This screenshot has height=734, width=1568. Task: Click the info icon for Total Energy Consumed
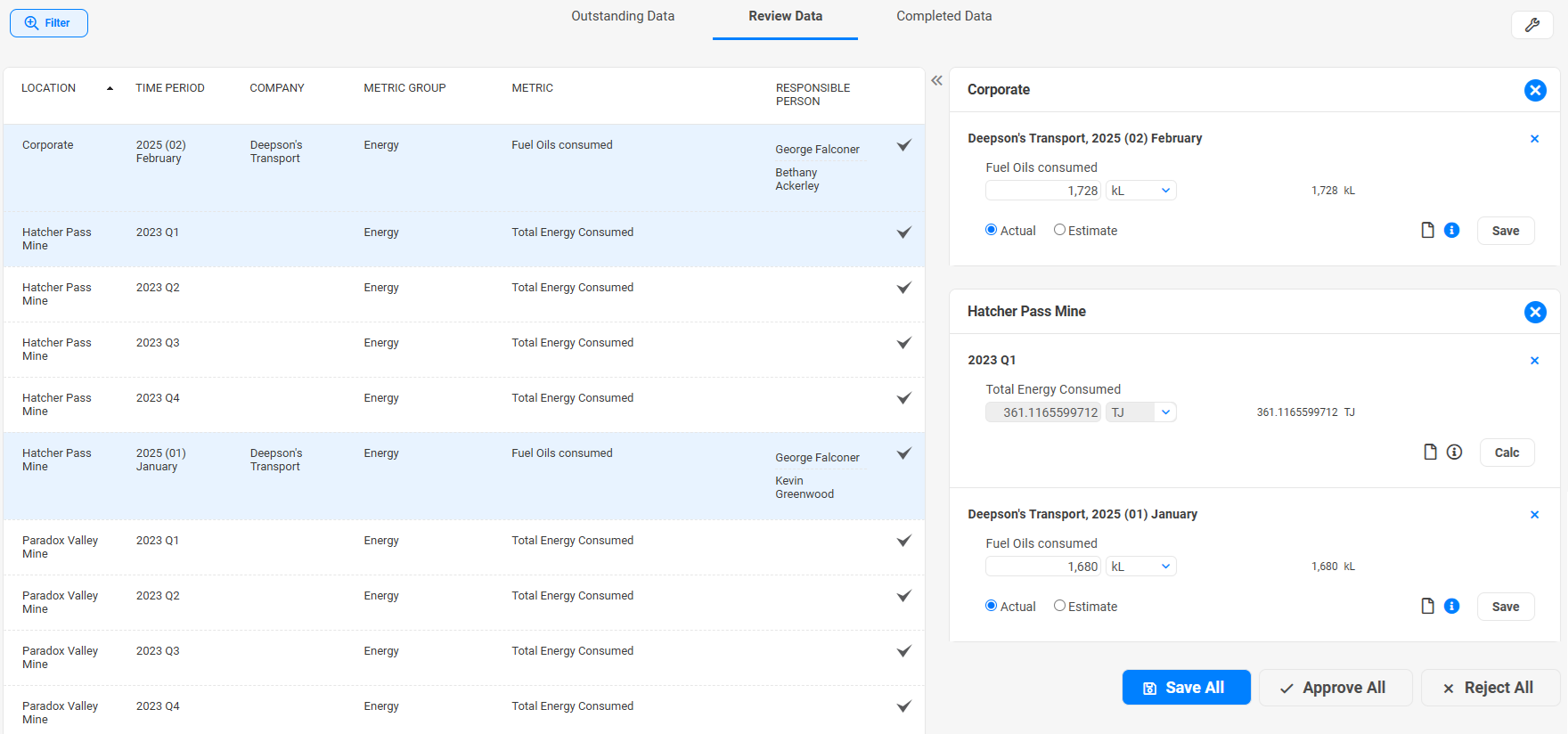click(x=1454, y=453)
